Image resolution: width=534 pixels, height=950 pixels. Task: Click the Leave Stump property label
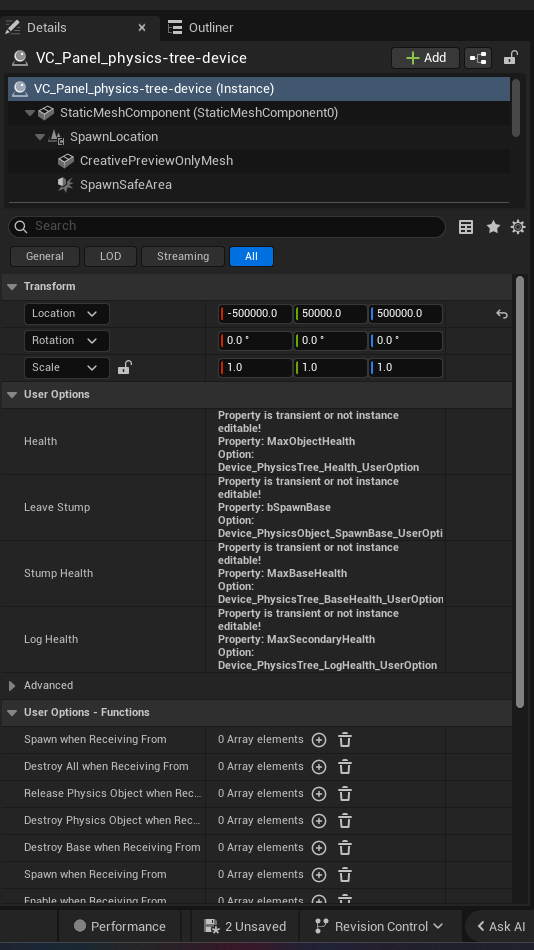(x=57, y=507)
